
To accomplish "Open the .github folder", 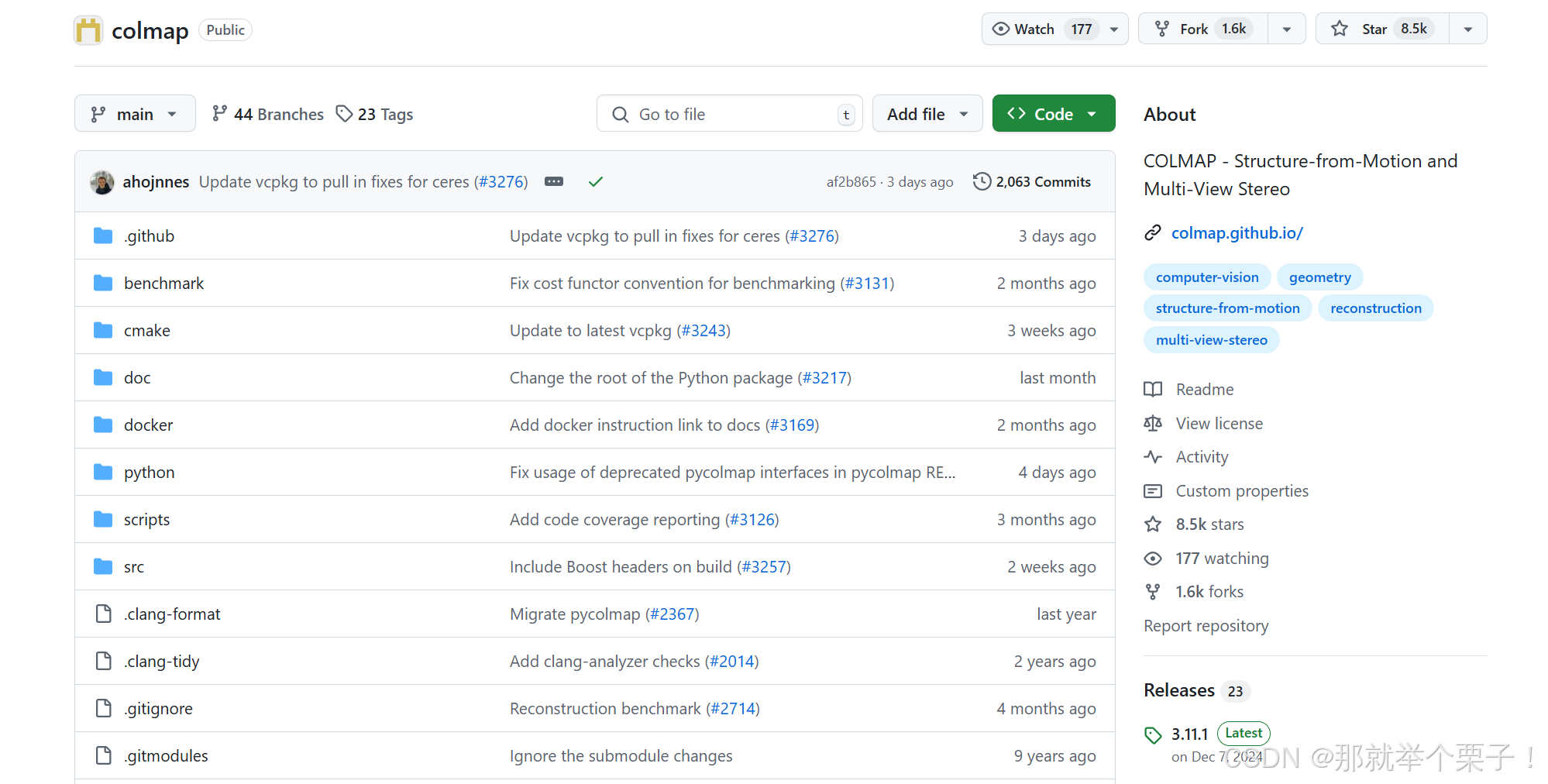I will pyautogui.click(x=149, y=236).
